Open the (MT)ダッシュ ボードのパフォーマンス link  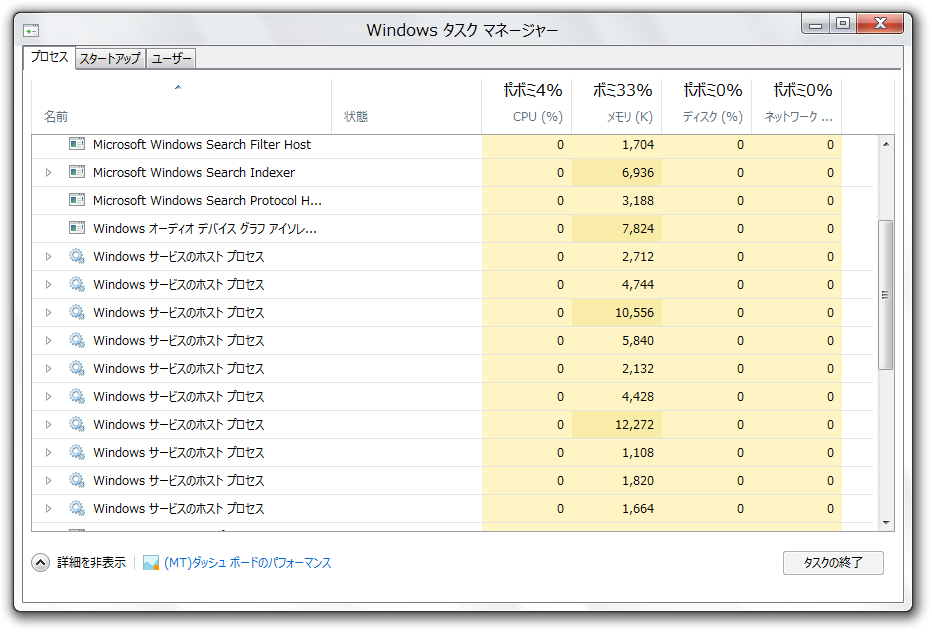click(x=247, y=563)
